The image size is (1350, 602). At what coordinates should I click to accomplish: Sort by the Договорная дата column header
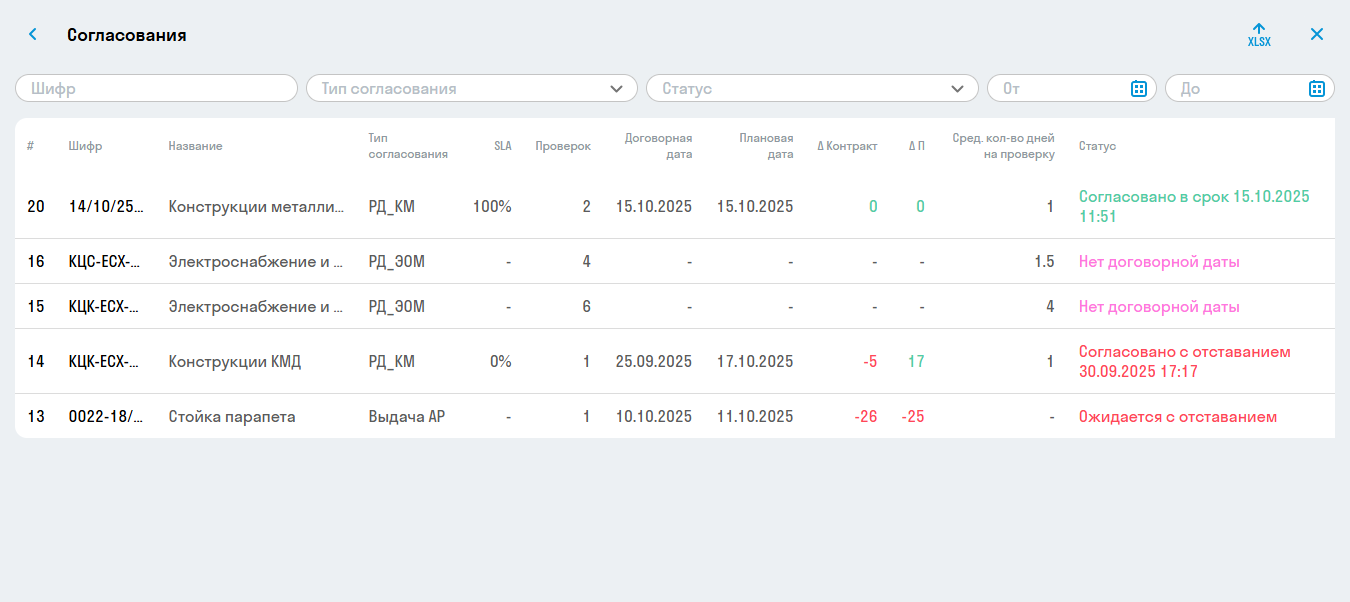658,146
